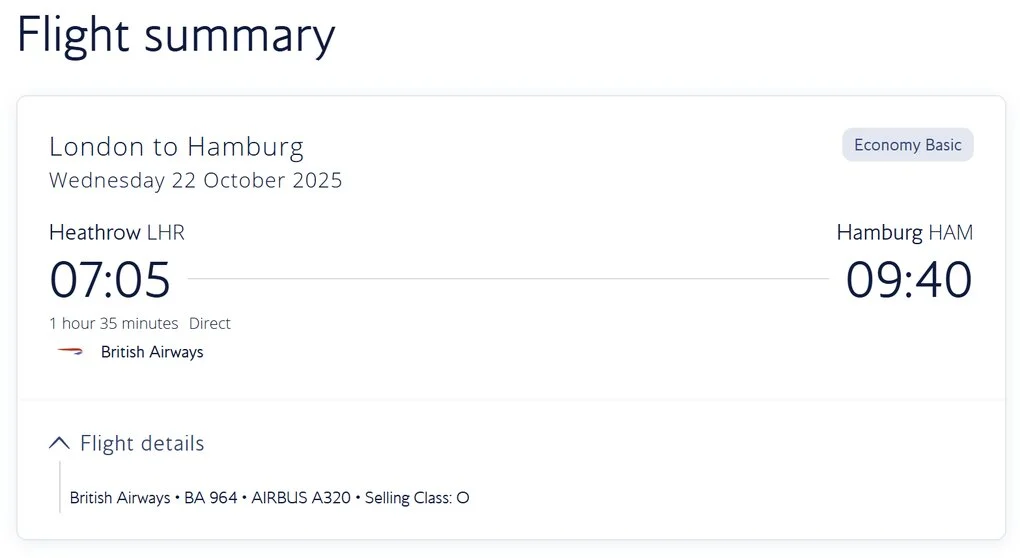Screen dimensions: 1024x558
Task: Click the vertical bar beside flight details
Action: [x=59, y=487]
